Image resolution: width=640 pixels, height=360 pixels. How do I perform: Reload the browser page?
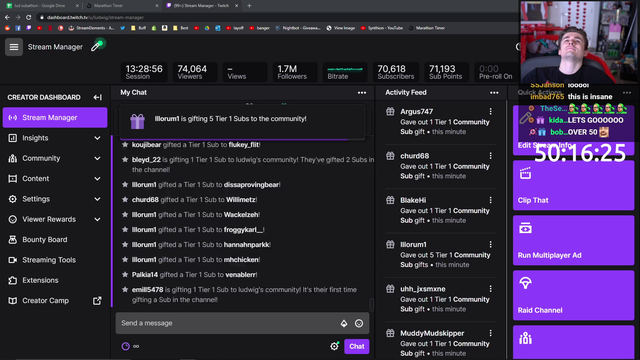(x=29, y=18)
